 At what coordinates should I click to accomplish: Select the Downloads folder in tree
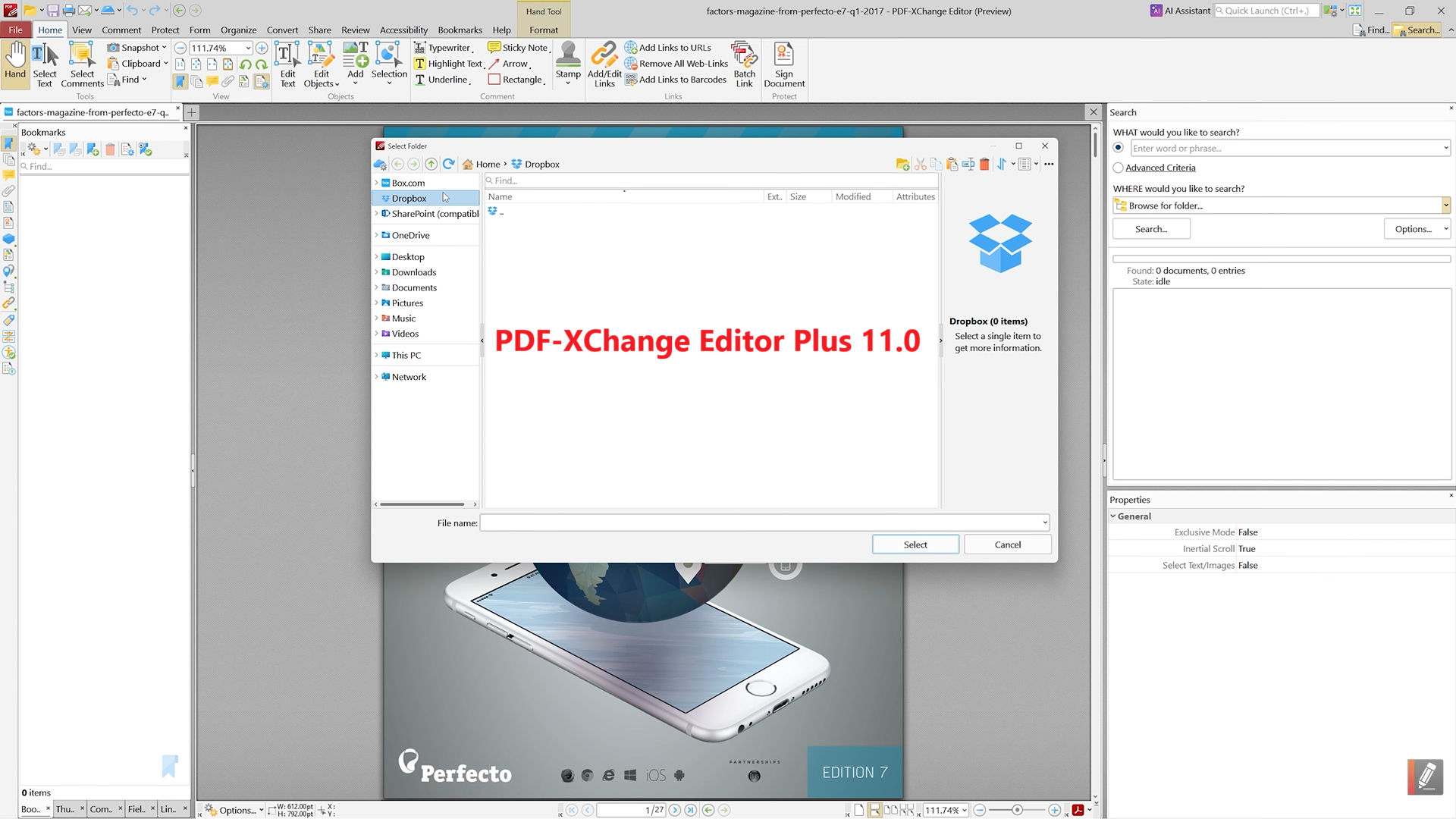pyautogui.click(x=414, y=272)
